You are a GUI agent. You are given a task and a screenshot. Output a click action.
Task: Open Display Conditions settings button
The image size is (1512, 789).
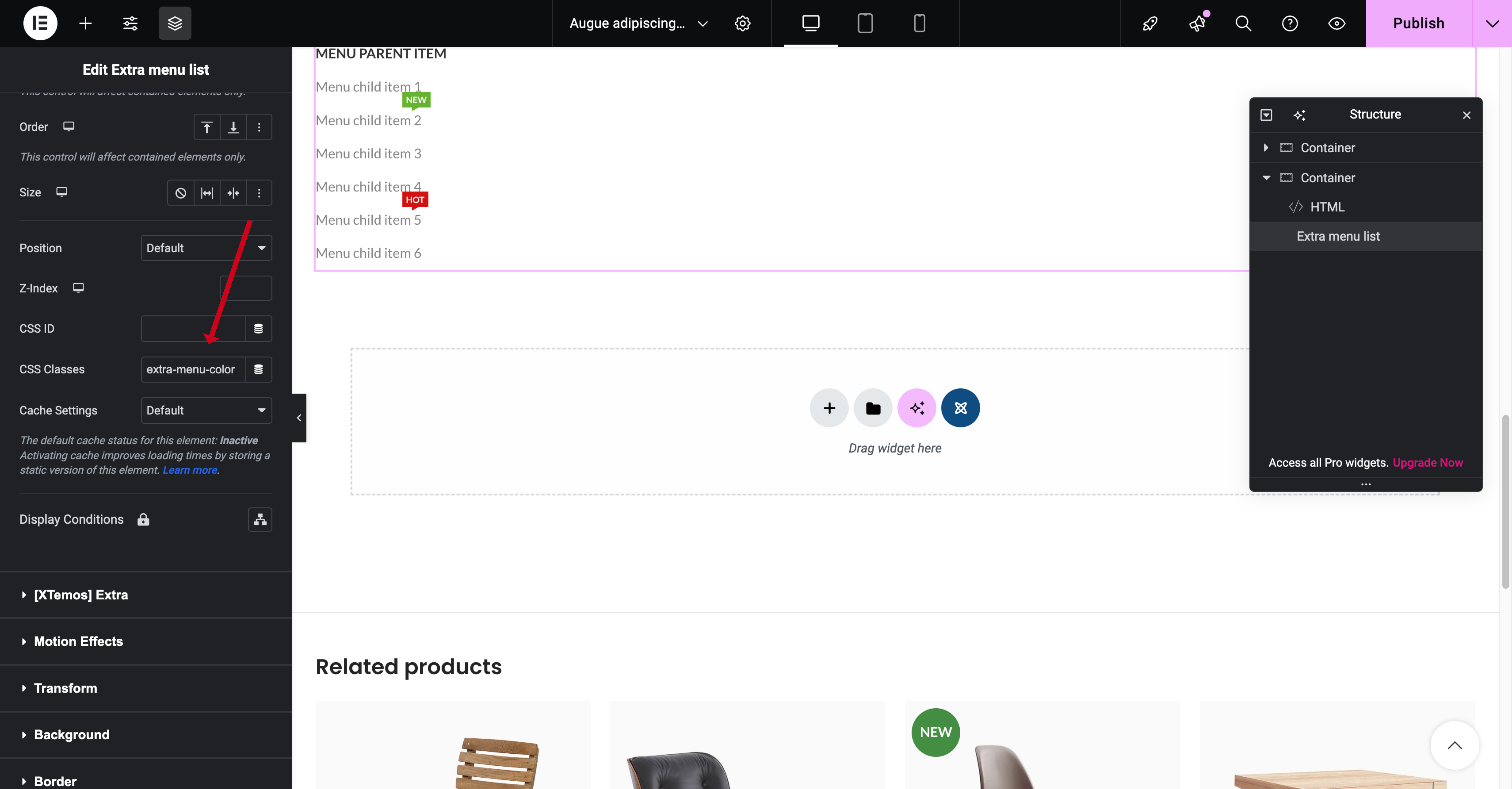tap(260, 519)
